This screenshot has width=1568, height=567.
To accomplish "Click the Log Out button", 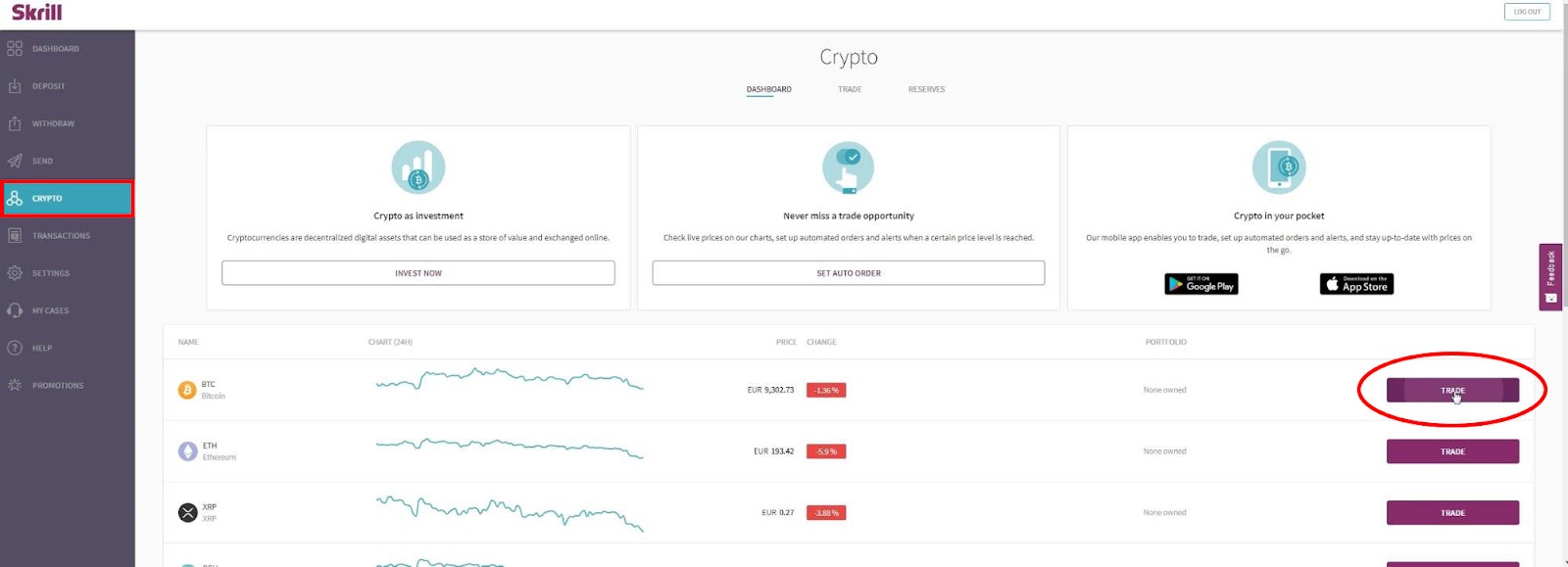I will click(1527, 12).
